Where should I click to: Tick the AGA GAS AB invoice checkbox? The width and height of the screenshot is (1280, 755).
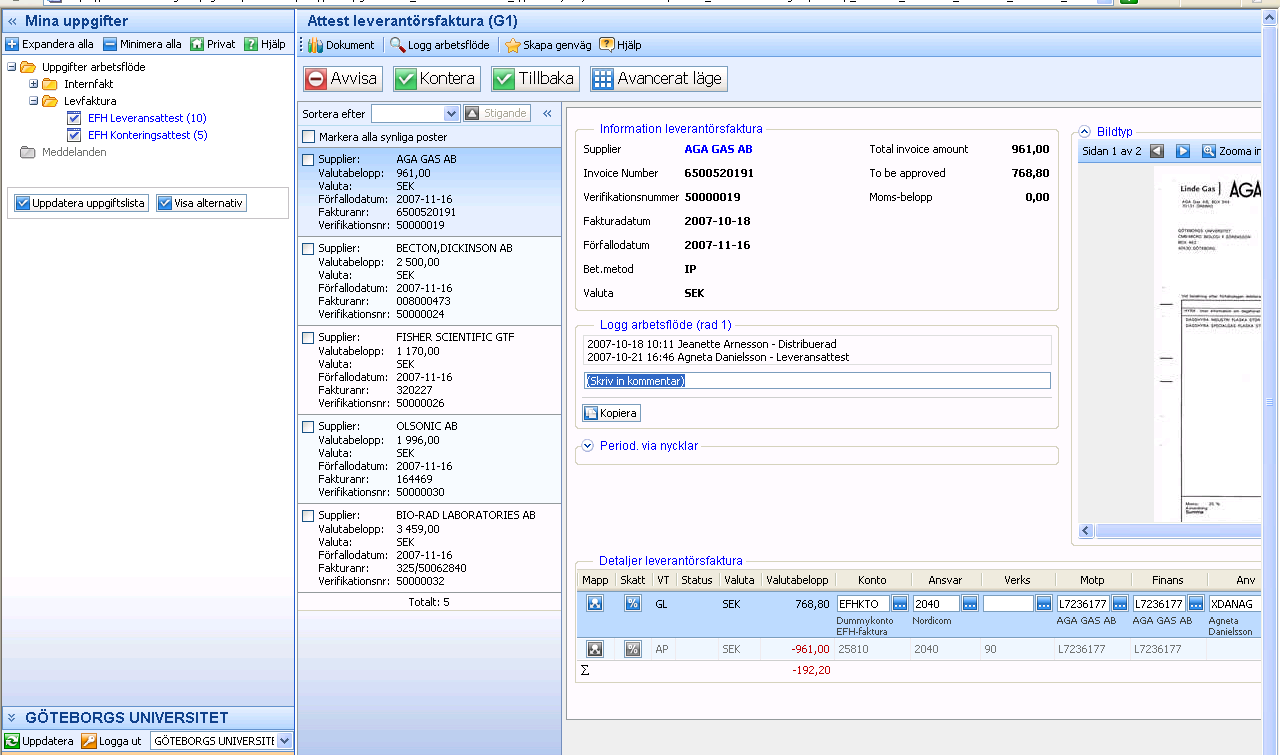(x=308, y=160)
